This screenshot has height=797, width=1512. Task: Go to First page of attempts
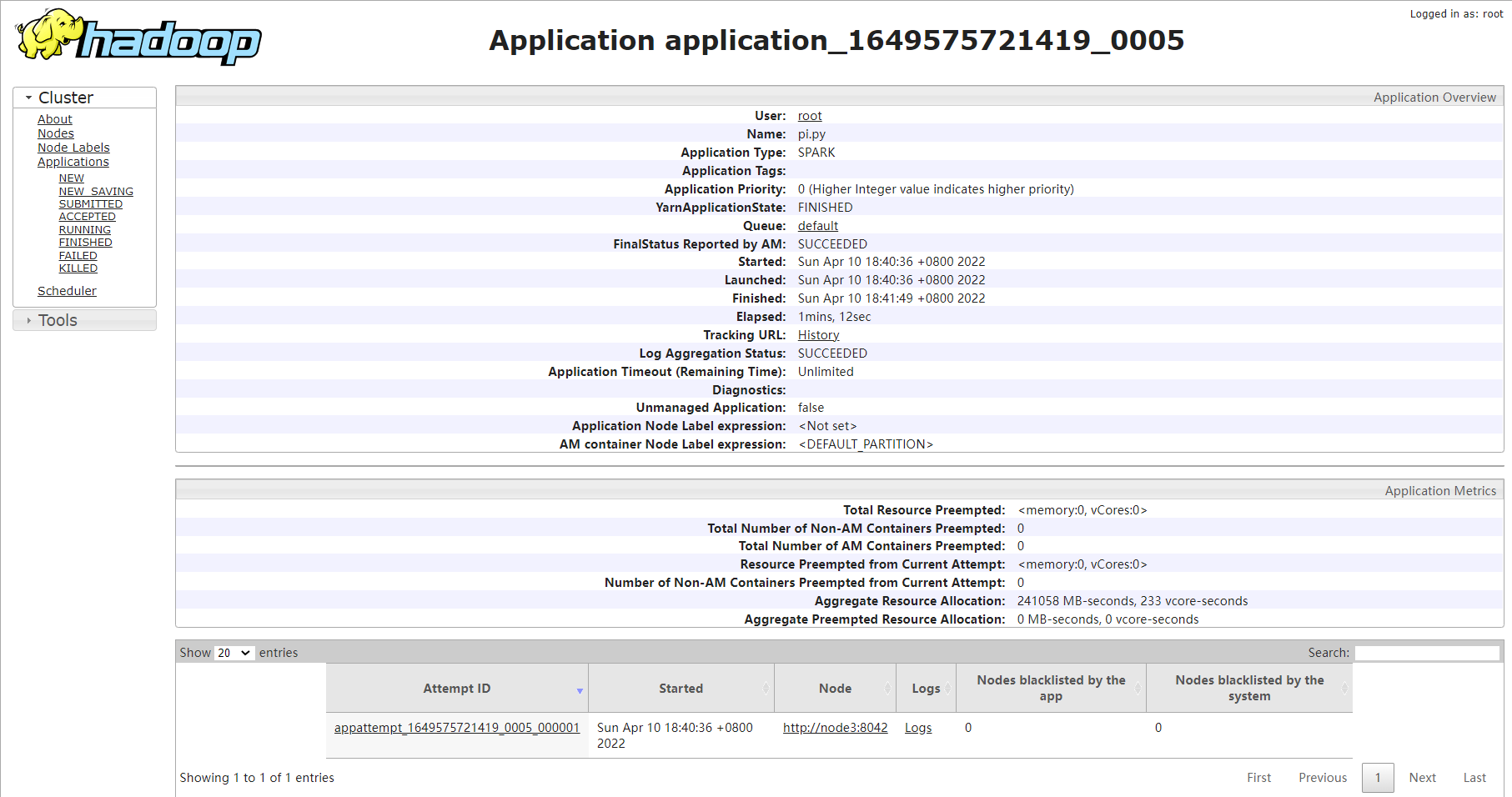pyautogui.click(x=1259, y=778)
